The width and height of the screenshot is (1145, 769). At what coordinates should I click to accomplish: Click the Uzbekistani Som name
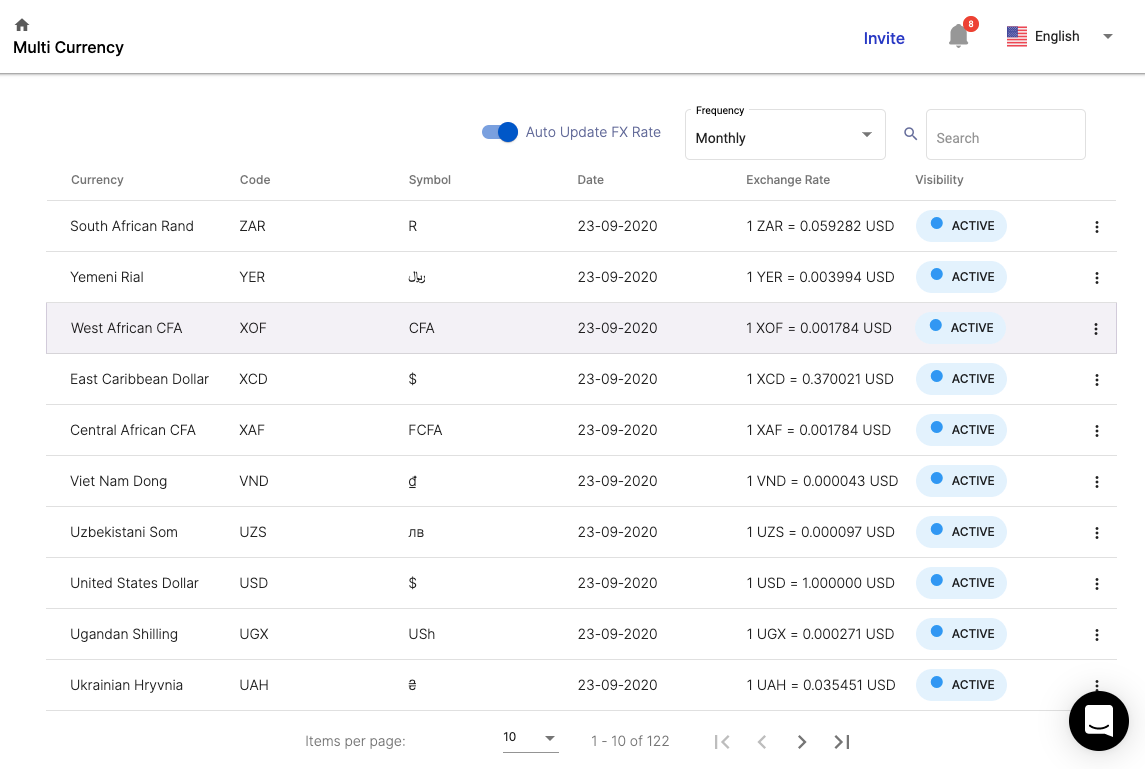pos(124,532)
